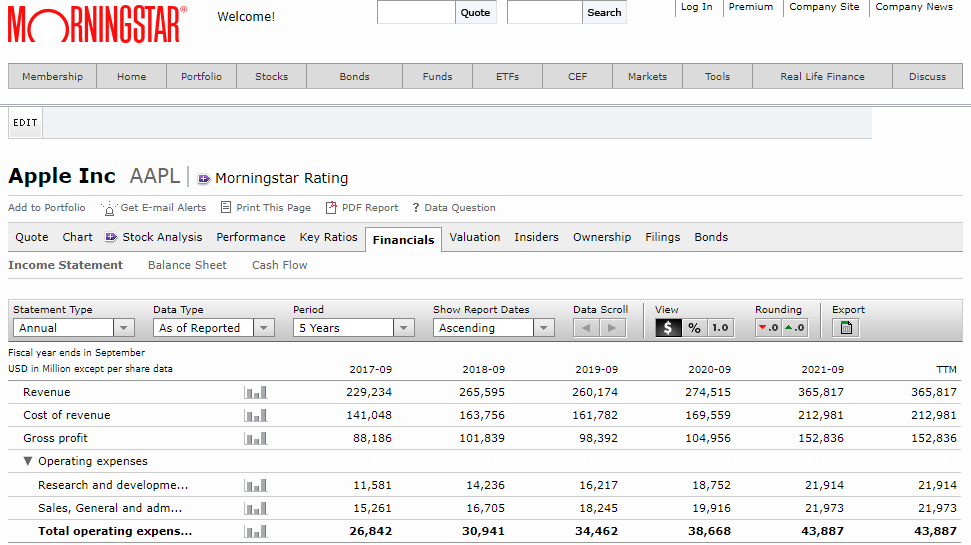Switch to the Insiders tab

(x=536, y=237)
